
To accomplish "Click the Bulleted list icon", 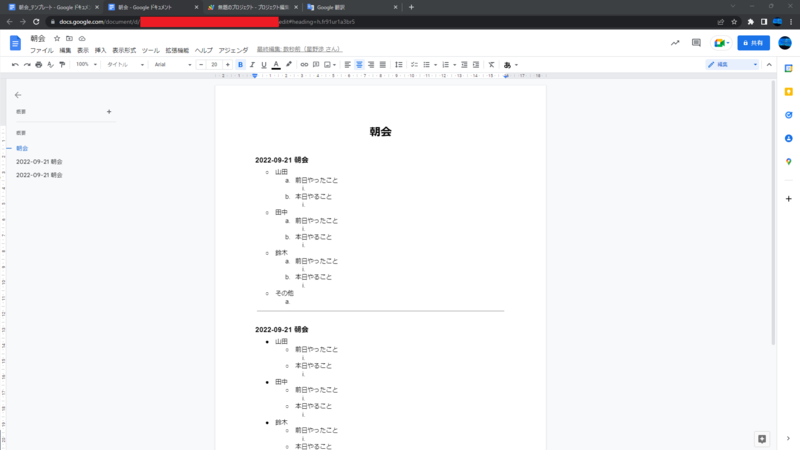I will tap(427, 65).
